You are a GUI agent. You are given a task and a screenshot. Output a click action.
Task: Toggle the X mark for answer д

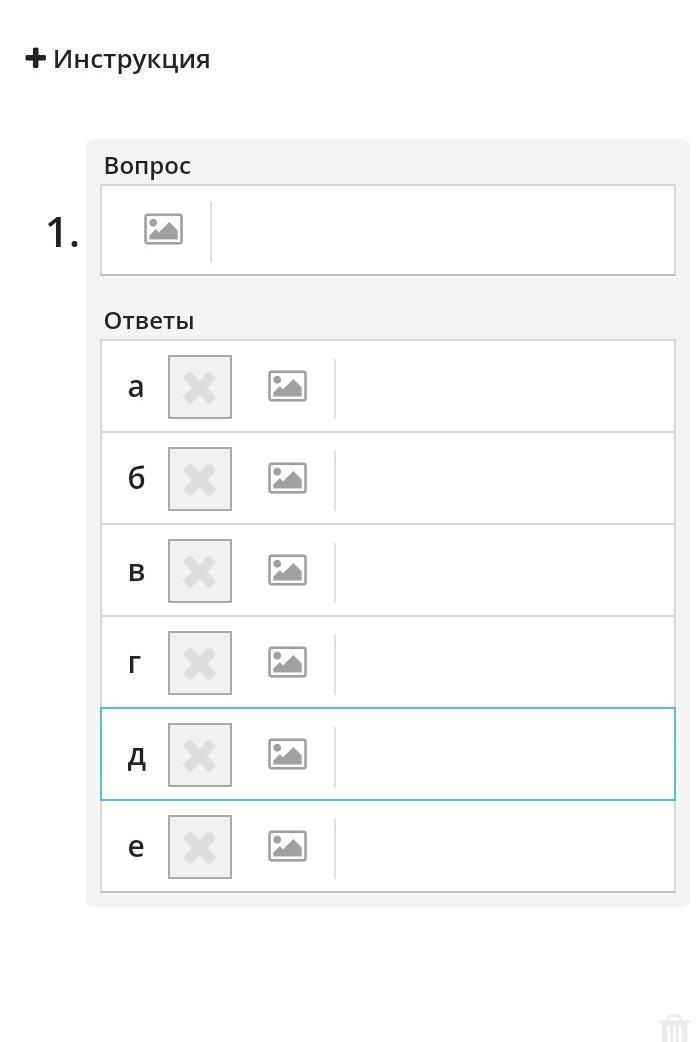(200, 755)
